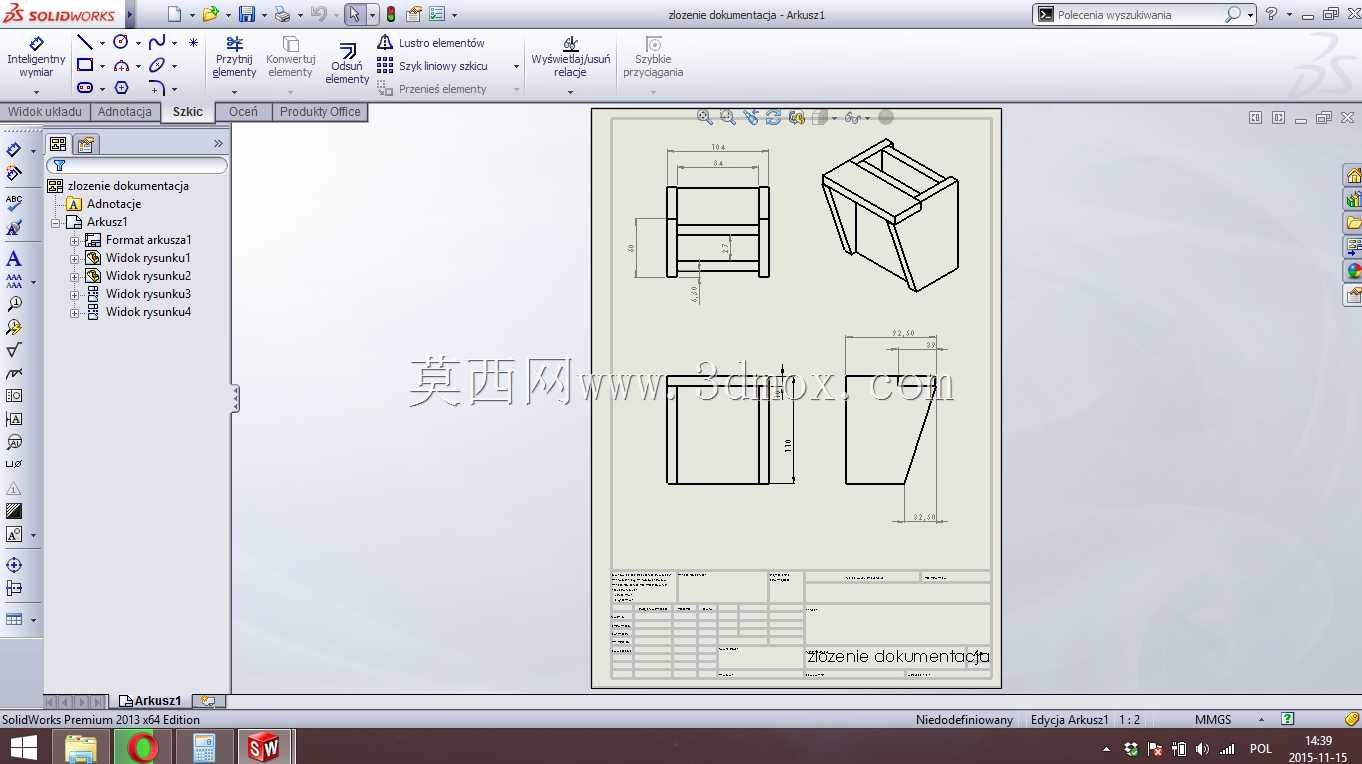Viewport: 1362px width, 764px height.
Task: Activate the Spline sketch tool
Action: pos(157,42)
